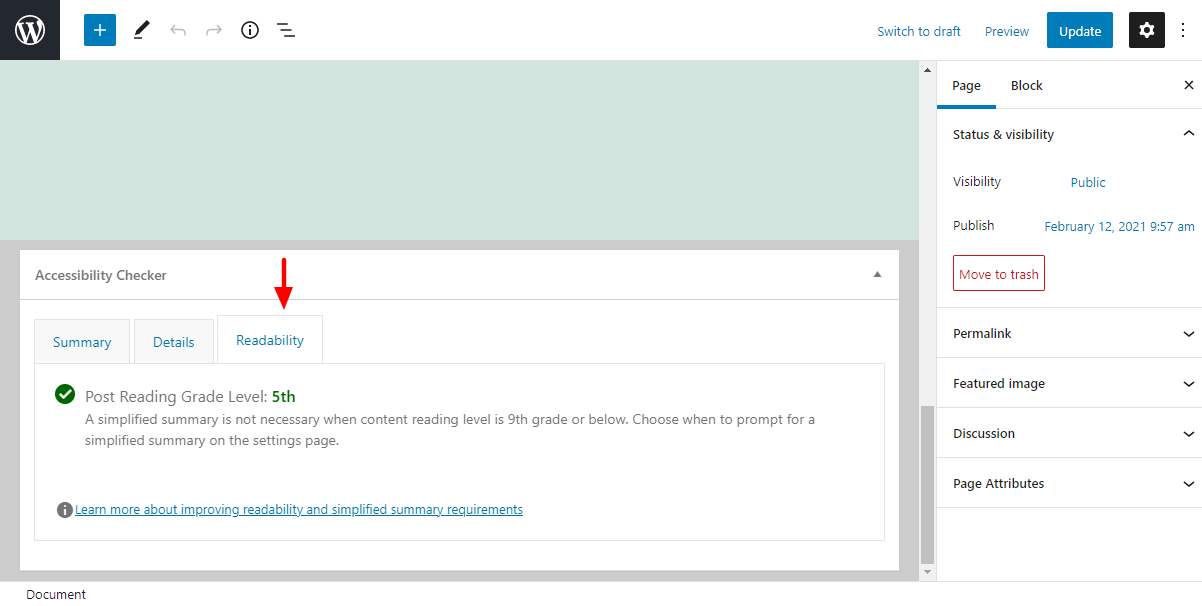Select the pencil Tools icon
Screen dimensions: 1202x606
pyautogui.click(x=141, y=30)
